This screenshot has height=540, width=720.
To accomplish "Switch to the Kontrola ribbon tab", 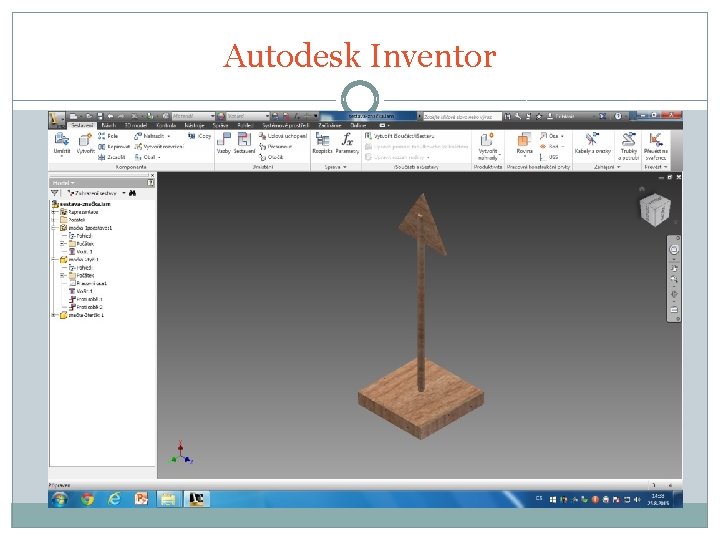I will pos(166,125).
